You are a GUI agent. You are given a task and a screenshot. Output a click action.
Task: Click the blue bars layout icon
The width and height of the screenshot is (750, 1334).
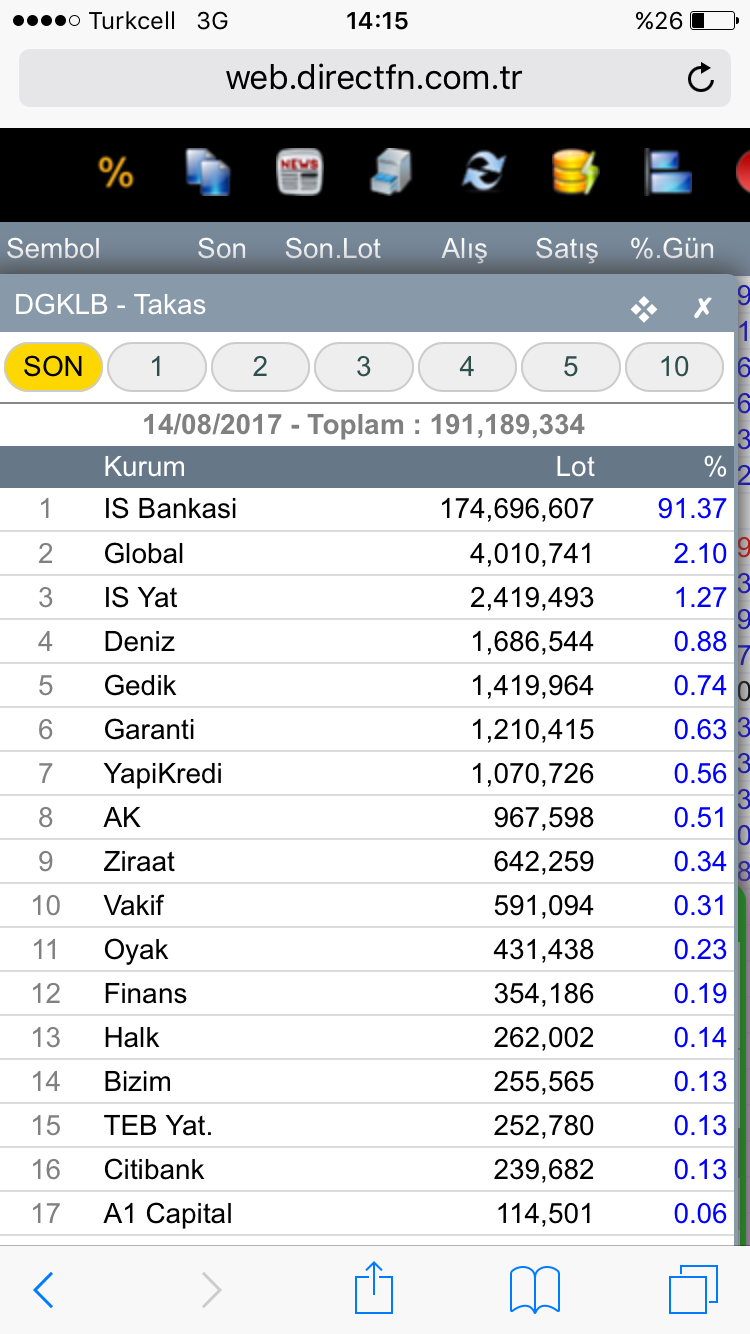668,172
